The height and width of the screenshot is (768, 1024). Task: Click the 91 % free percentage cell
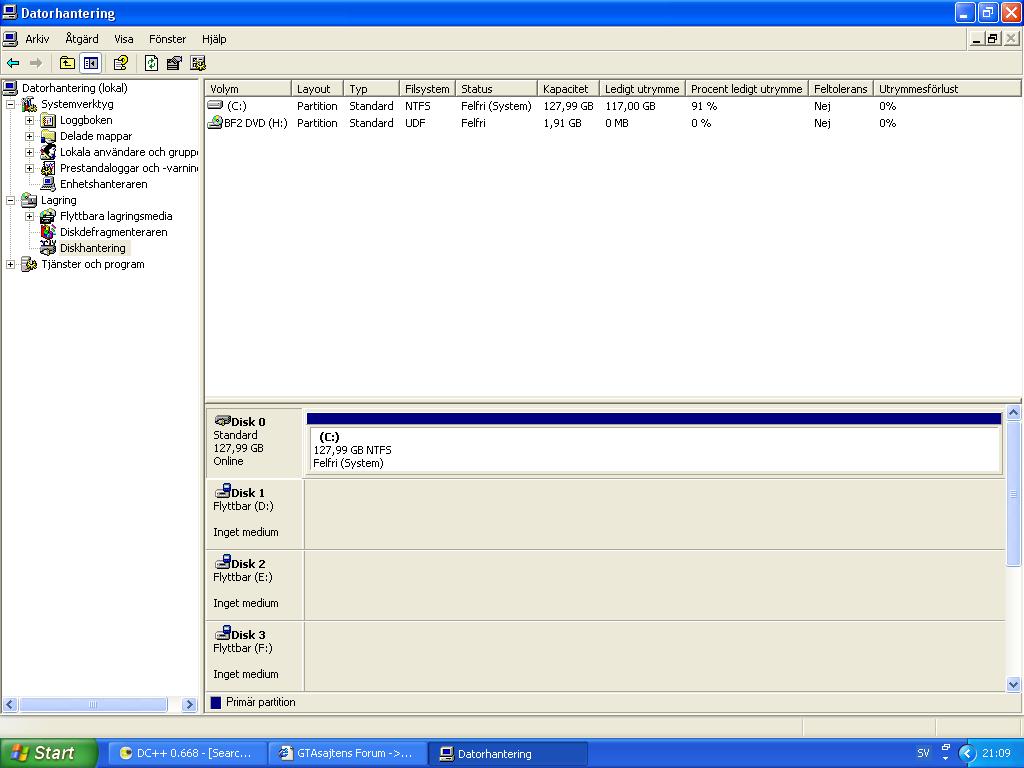point(704,106)
